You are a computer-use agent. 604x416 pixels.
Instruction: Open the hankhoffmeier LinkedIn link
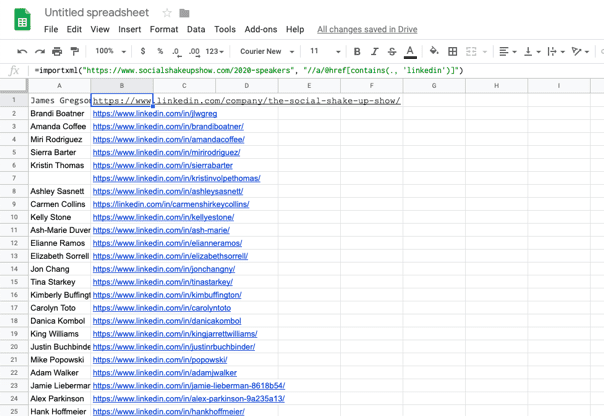[x=168, y=411]
